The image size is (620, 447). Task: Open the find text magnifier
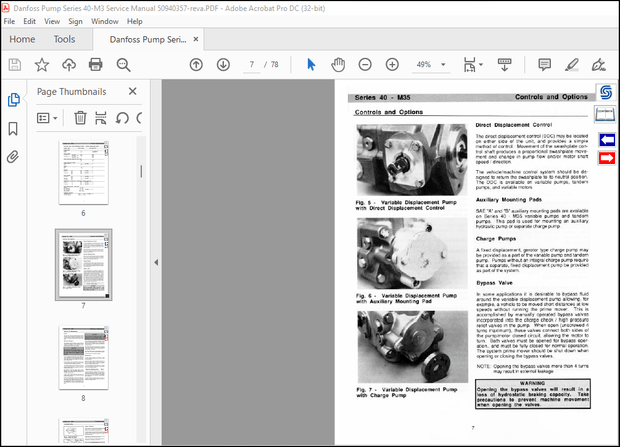[x=123, y=65]
